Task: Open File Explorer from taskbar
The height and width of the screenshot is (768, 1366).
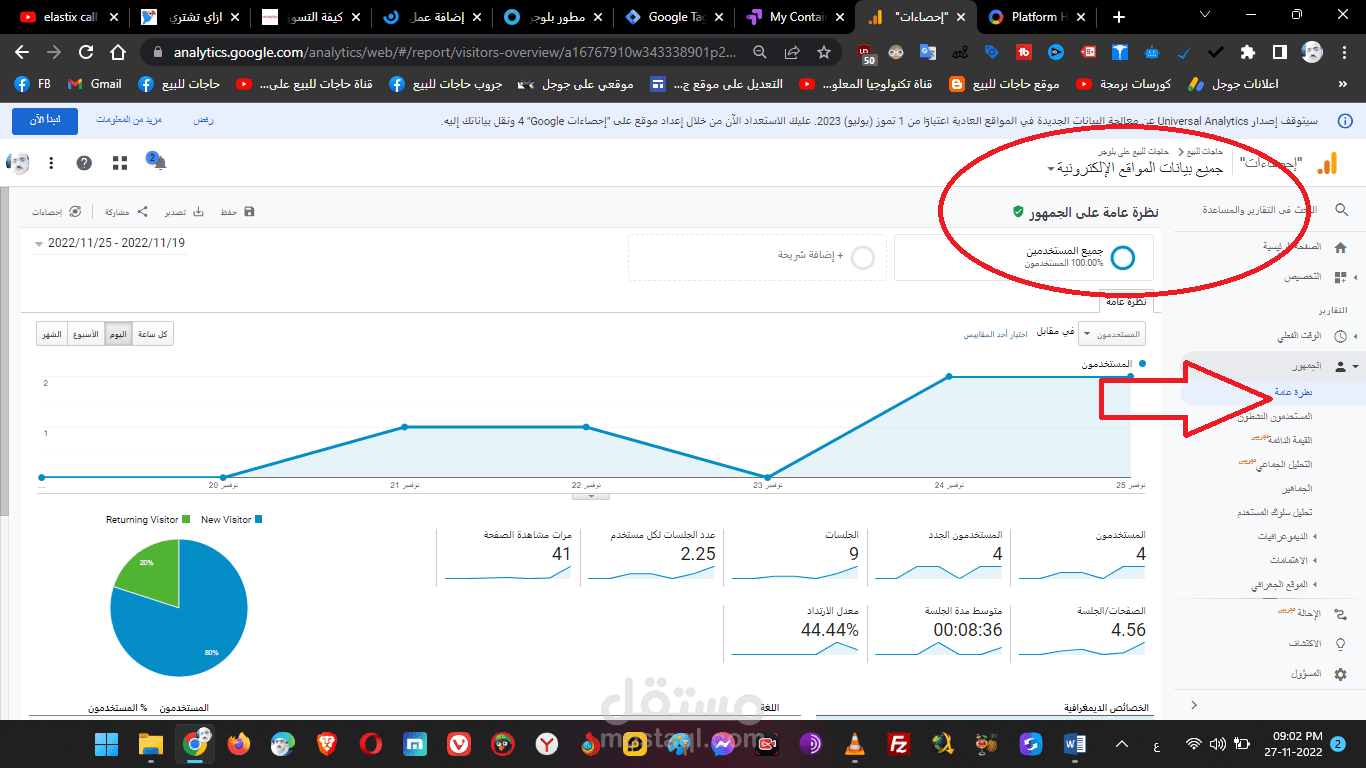Action: tap(151, 744)
